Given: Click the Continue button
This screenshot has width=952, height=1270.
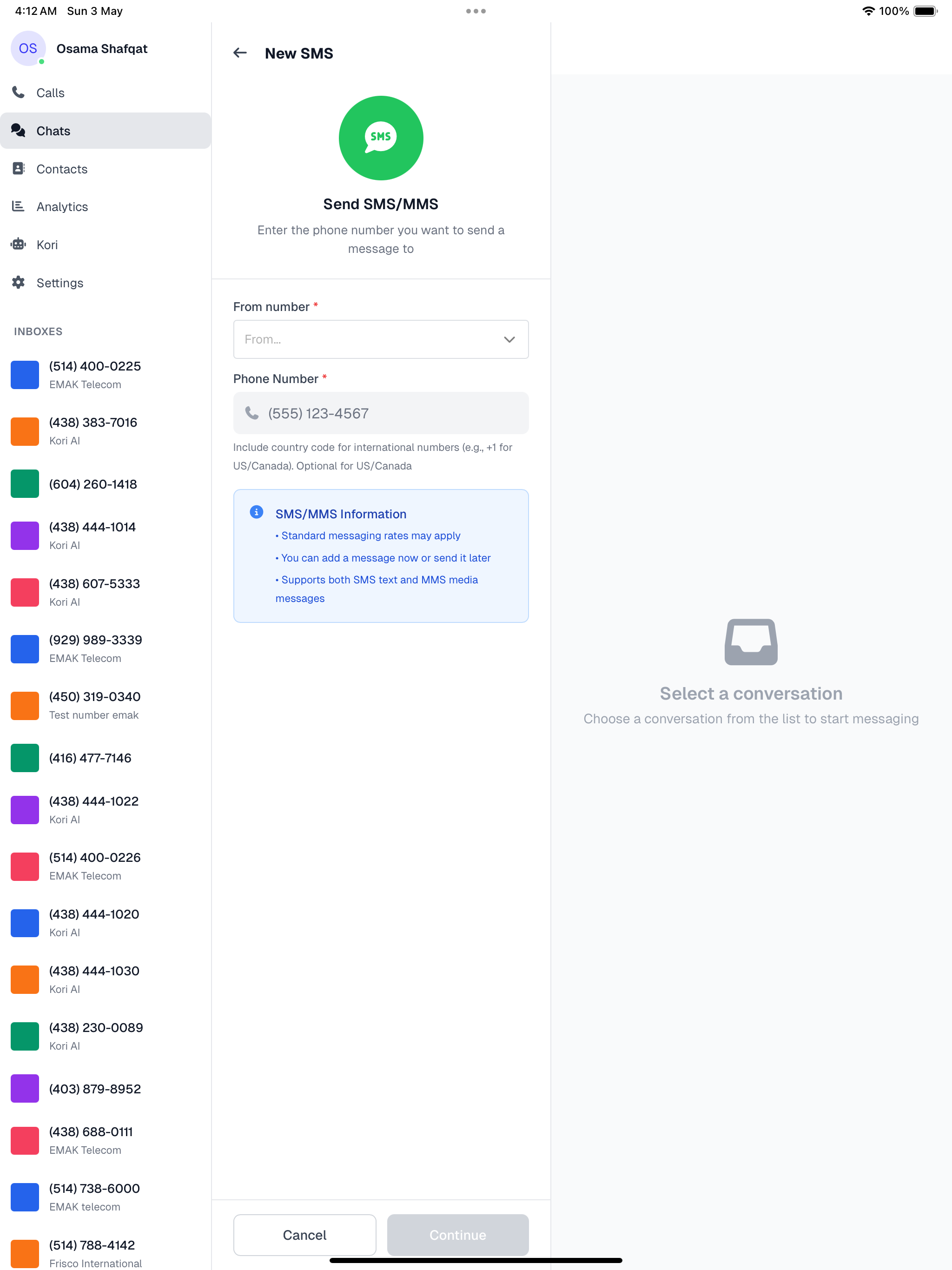Looking at the screenshot, I should tap(457, 1235).
